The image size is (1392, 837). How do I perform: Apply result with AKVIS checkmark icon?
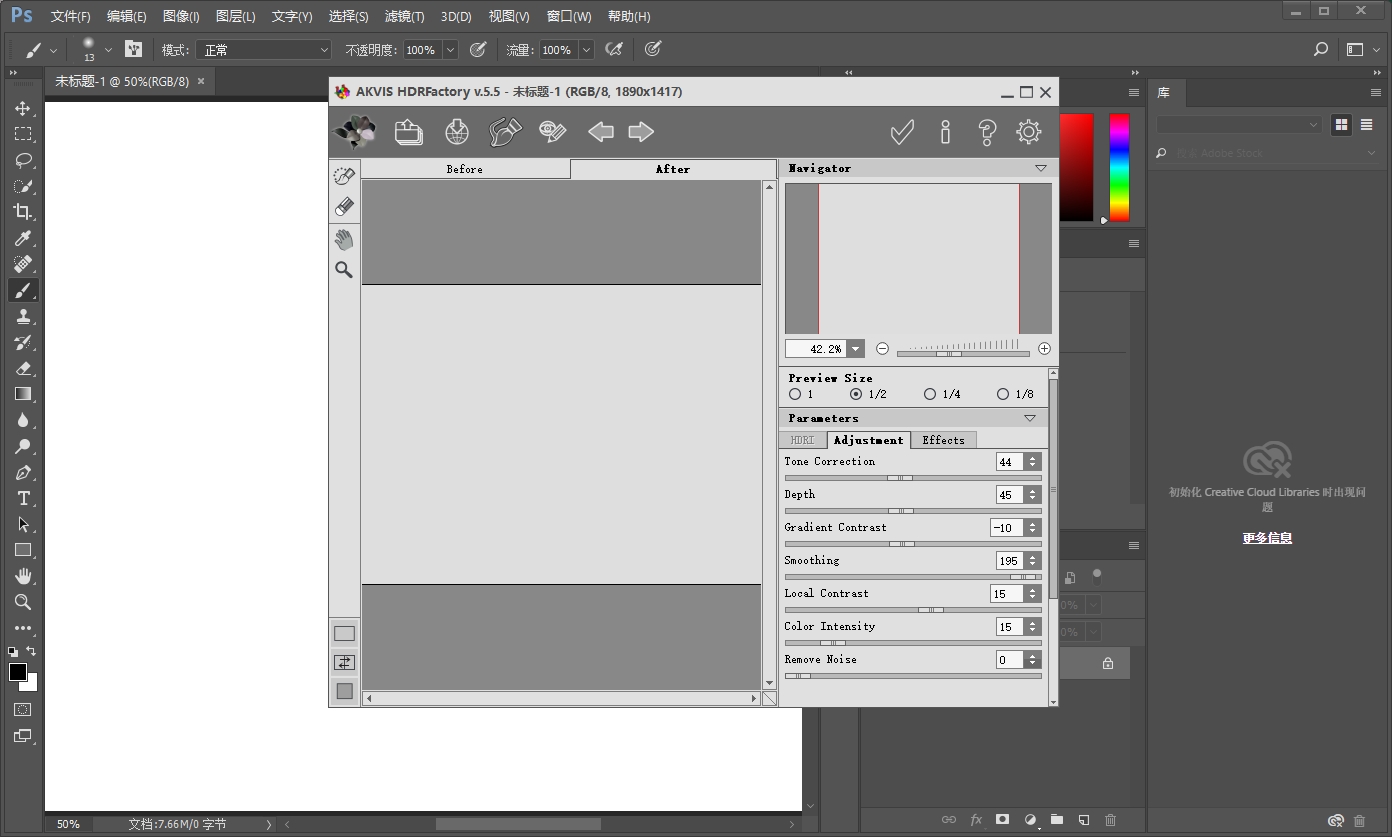[902, 132]
